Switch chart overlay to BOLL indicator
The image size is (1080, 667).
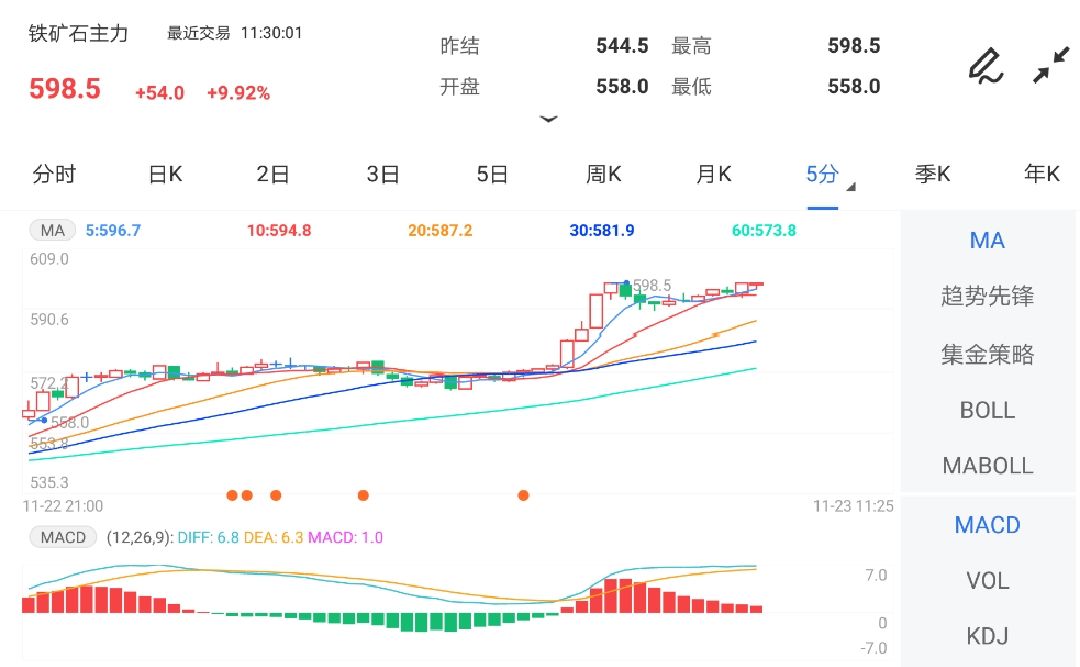click(x=986, y=410)
